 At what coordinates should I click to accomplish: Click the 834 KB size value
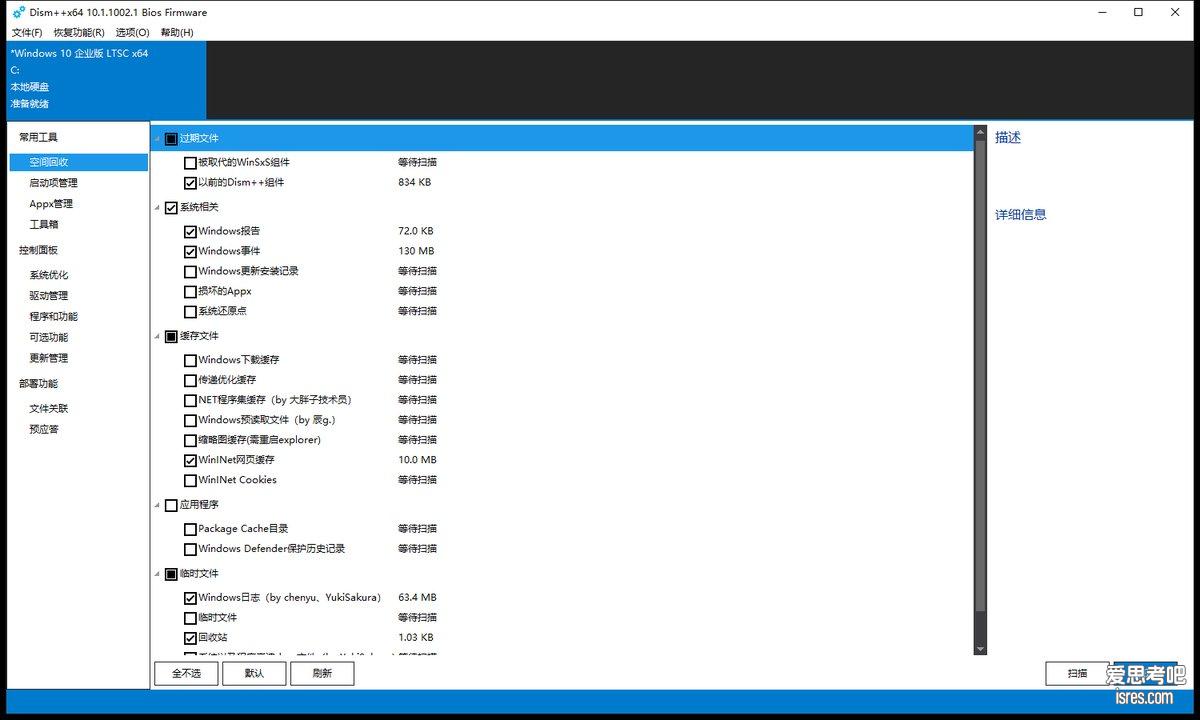pyautogui.click(x=415, y=183)
